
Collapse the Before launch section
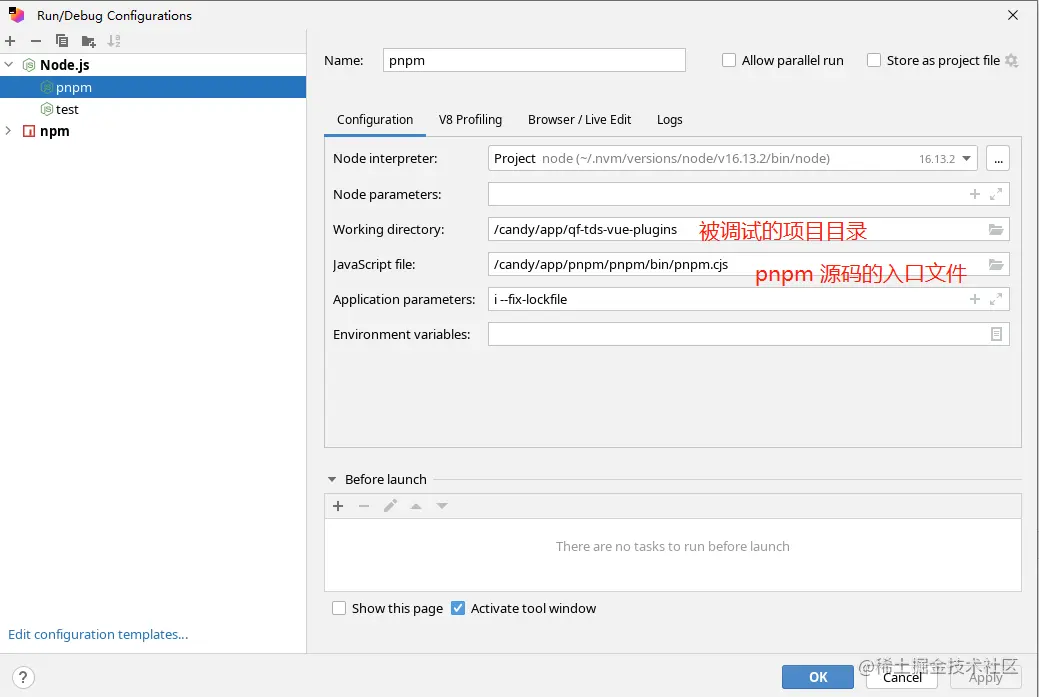pos(332,479)
